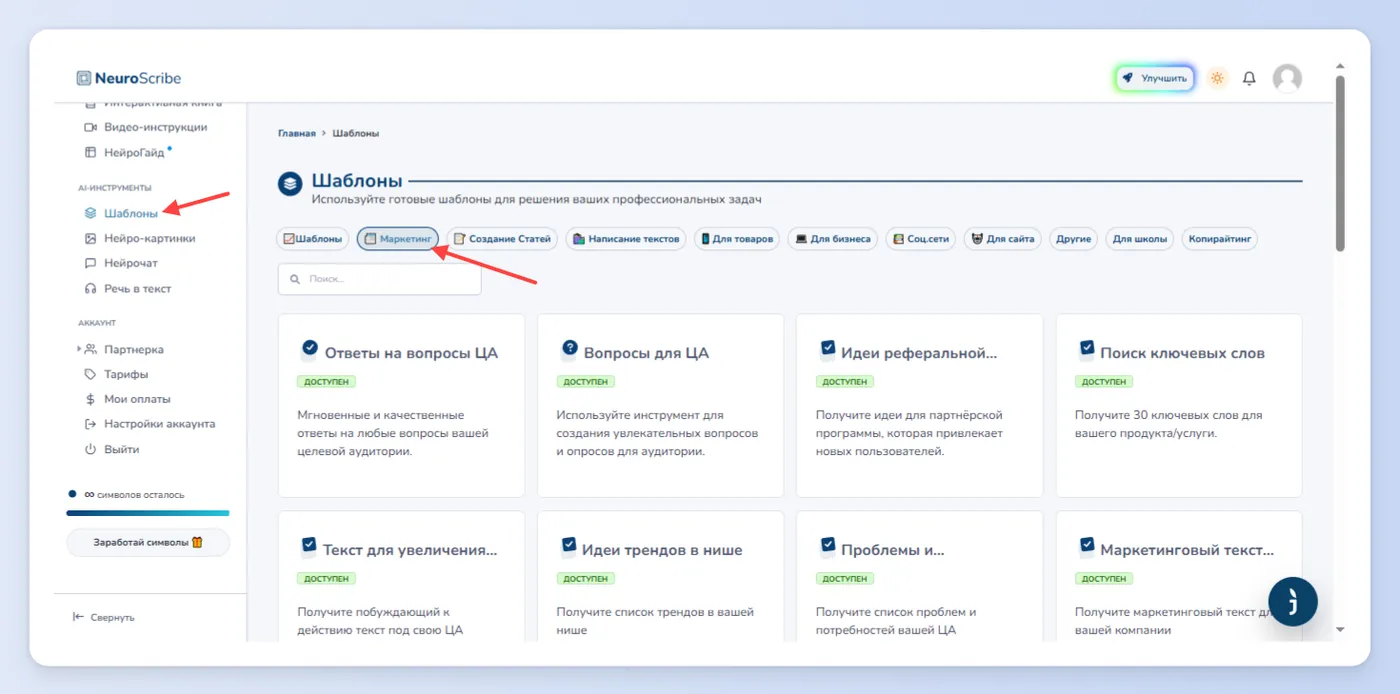Click the Видео-инструкции camera icon
The image size is (1400, 694).
[90, 127]
